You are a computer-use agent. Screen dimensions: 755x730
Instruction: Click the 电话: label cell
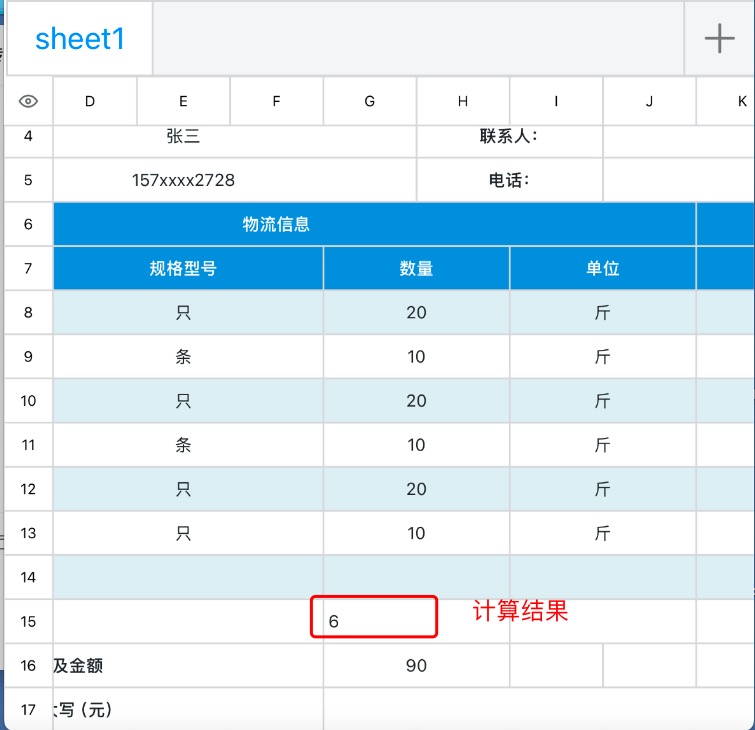pyautogui.click(x=510, y=180)
